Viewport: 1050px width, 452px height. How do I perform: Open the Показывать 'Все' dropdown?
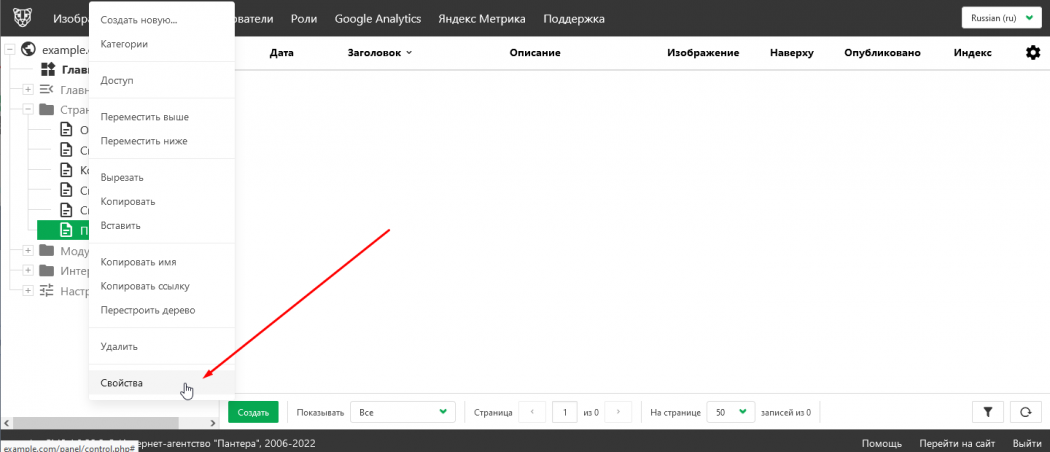[x=403, y=412]
